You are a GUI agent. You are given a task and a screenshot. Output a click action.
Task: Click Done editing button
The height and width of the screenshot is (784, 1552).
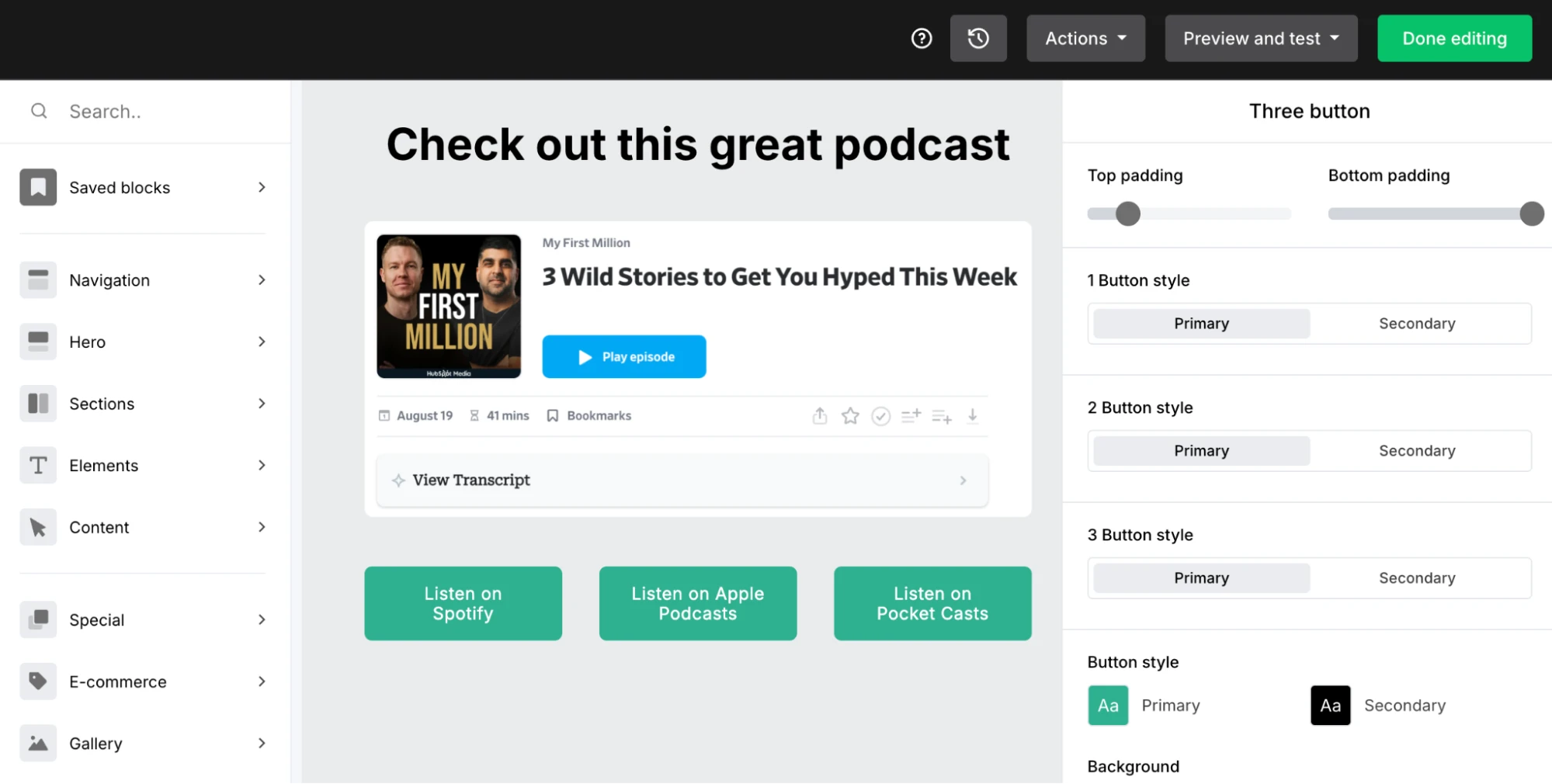pos(1454,38)
